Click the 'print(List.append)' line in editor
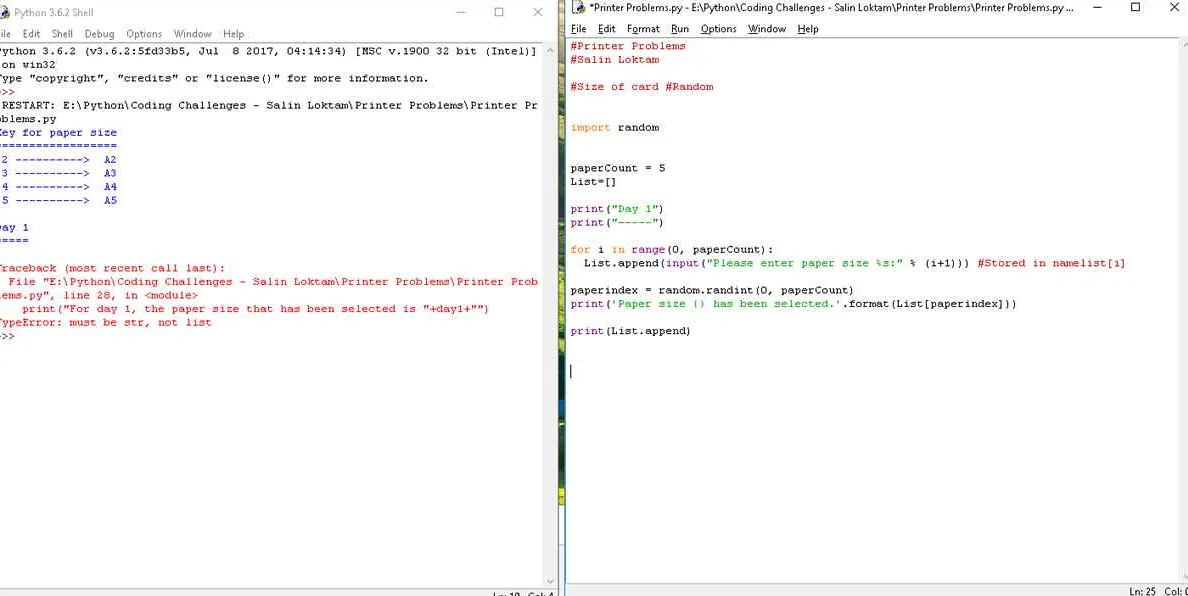 pyautogui.click(x=630, y=331)
